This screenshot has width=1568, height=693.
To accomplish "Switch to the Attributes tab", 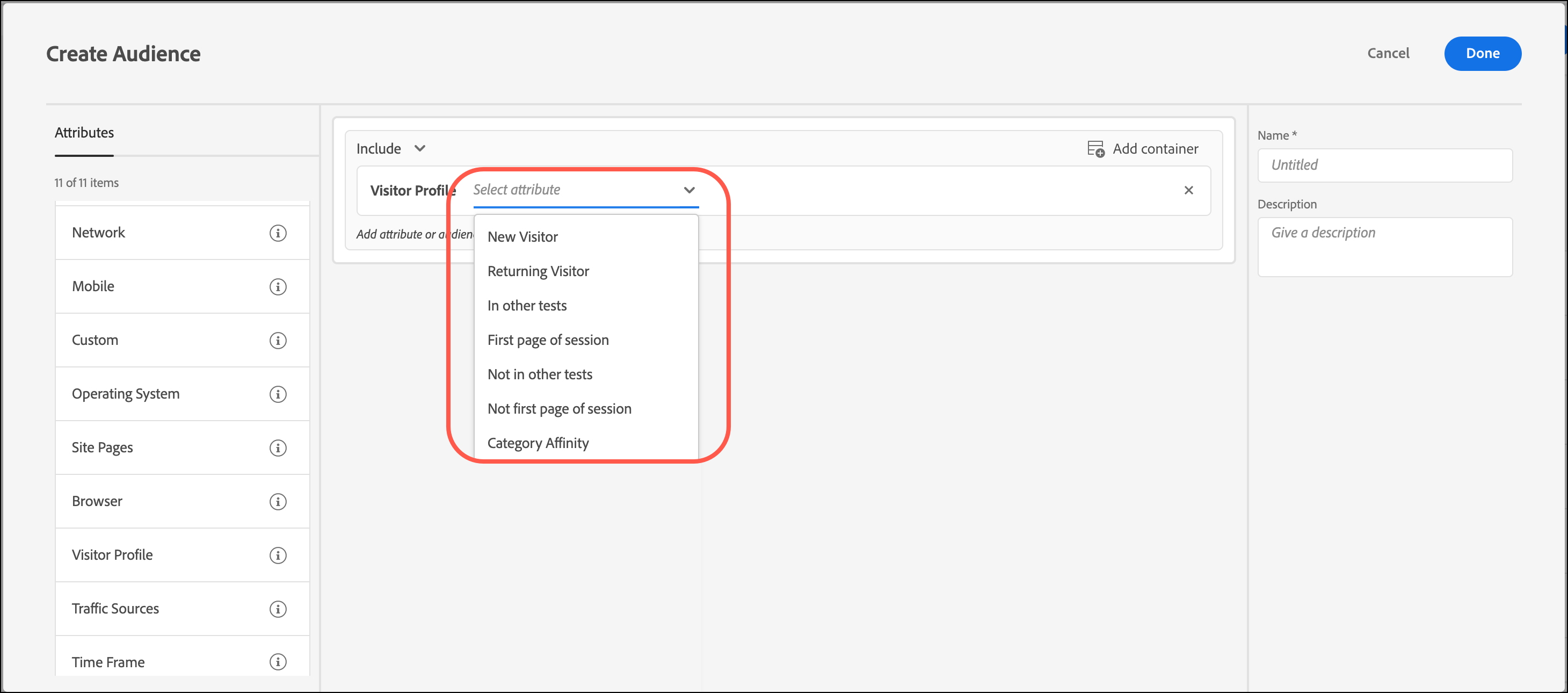I will pos(84,133).
